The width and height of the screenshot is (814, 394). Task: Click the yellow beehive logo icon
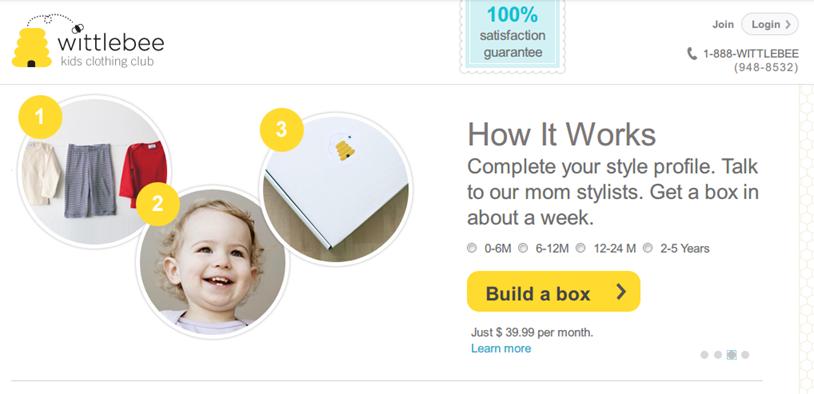32,48
